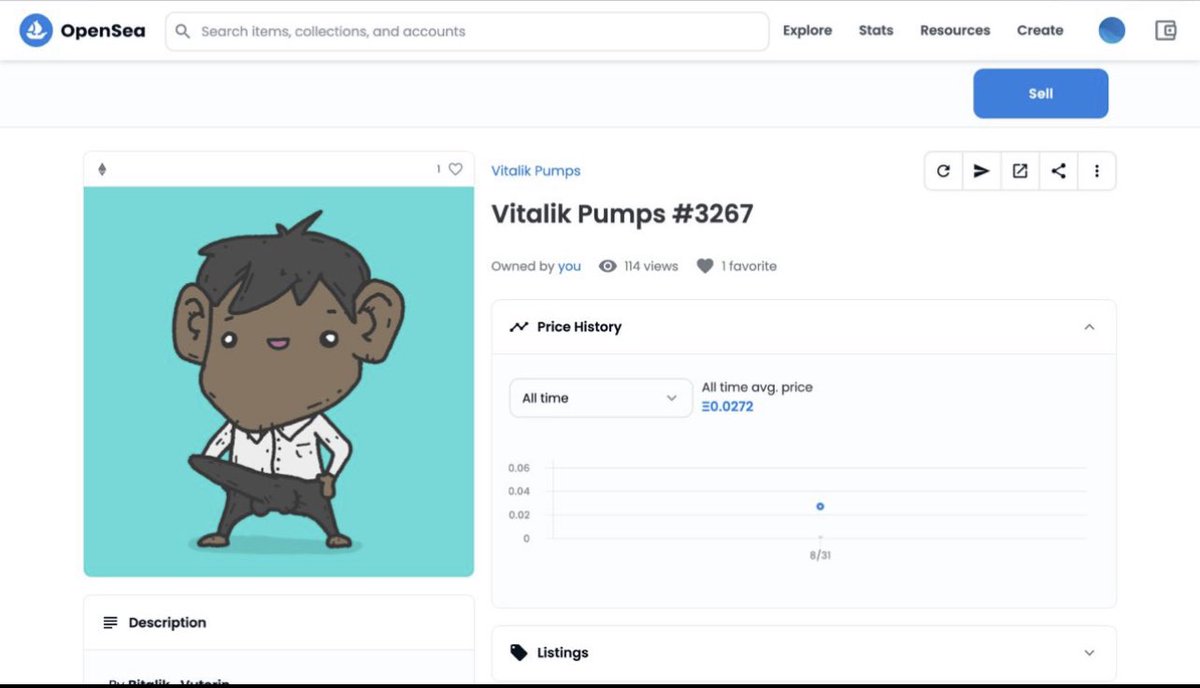
Task: Click the 8/31 data point on chart
Action: click(820, 506)
